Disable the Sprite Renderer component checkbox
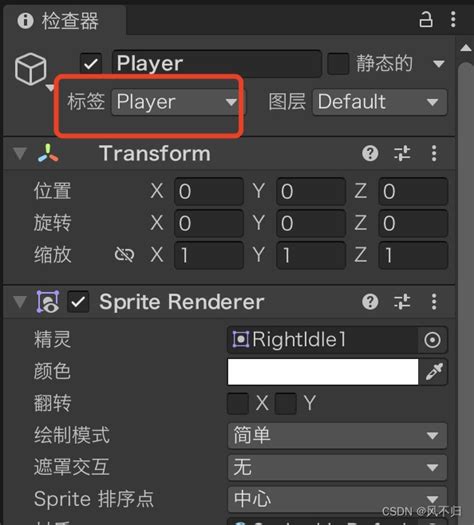 [78, 302]
